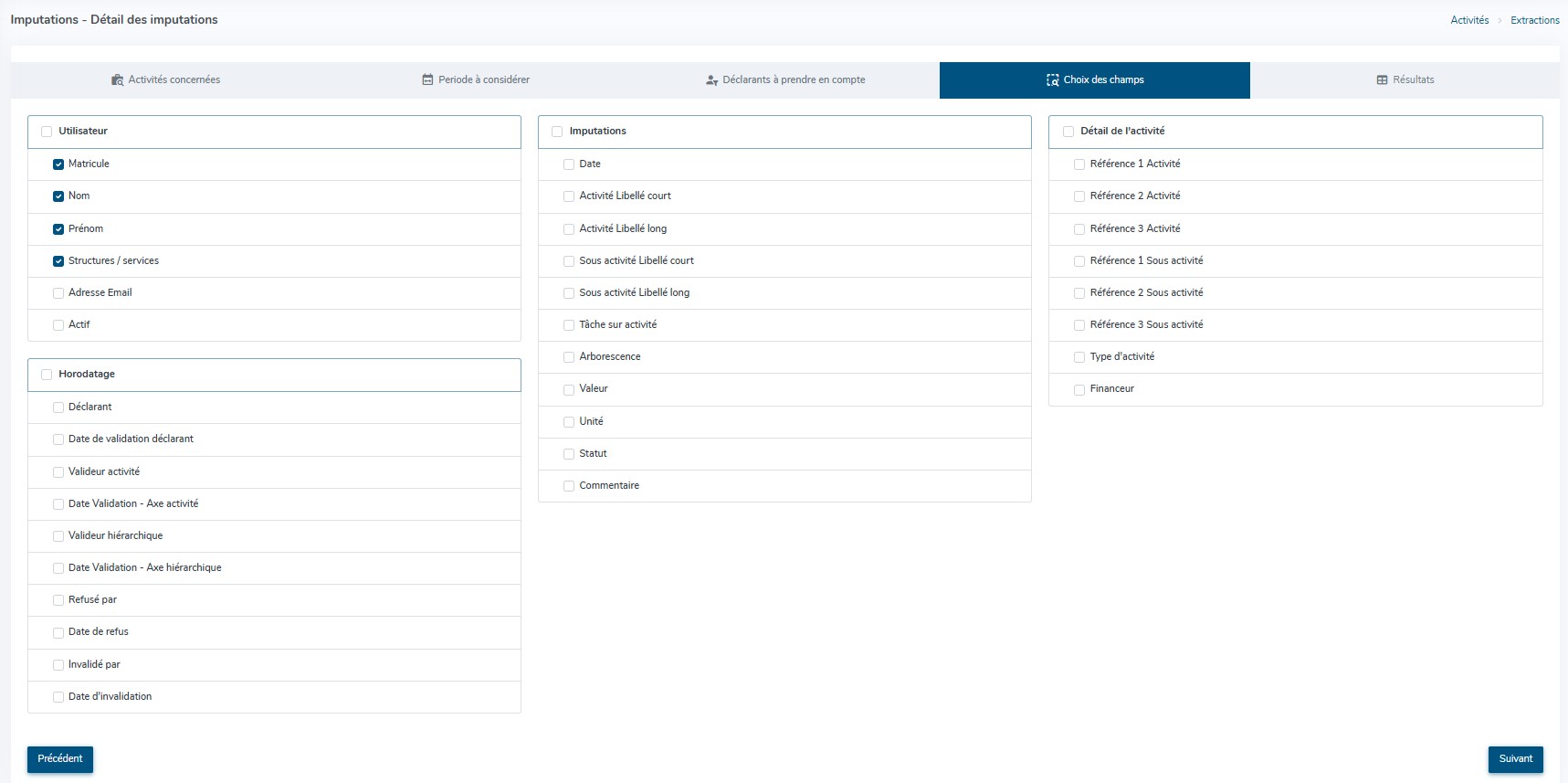The height and width of the screenshot is (783, 1568).
Task: Toggle the Utilisateur group checkbox
Action: tap(47, 132)
